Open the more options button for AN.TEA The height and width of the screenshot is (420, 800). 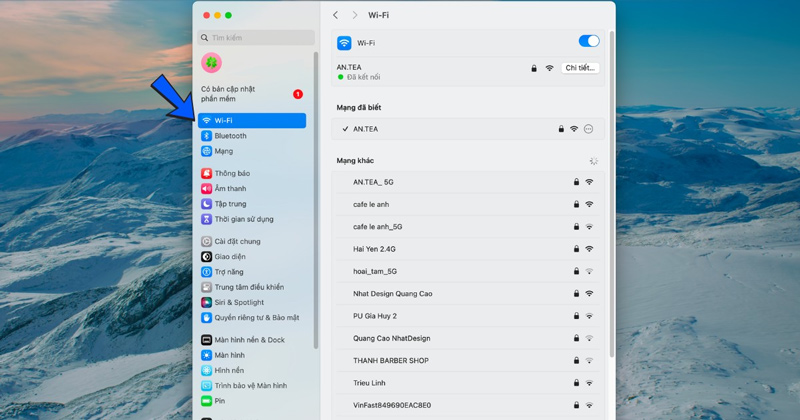point(588,129)
